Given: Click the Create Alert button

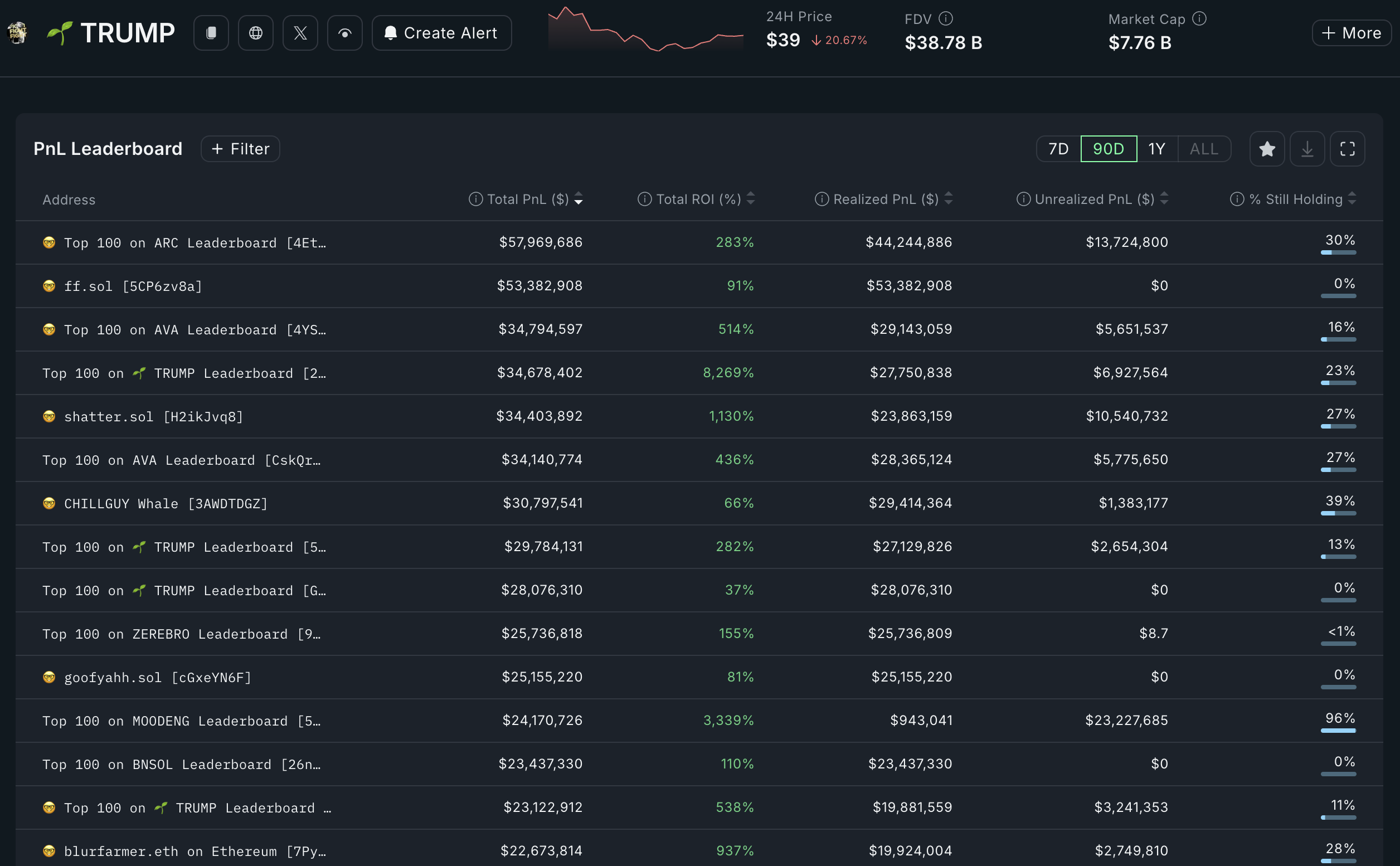Looking at the screenshot, I should pos(441,33).
